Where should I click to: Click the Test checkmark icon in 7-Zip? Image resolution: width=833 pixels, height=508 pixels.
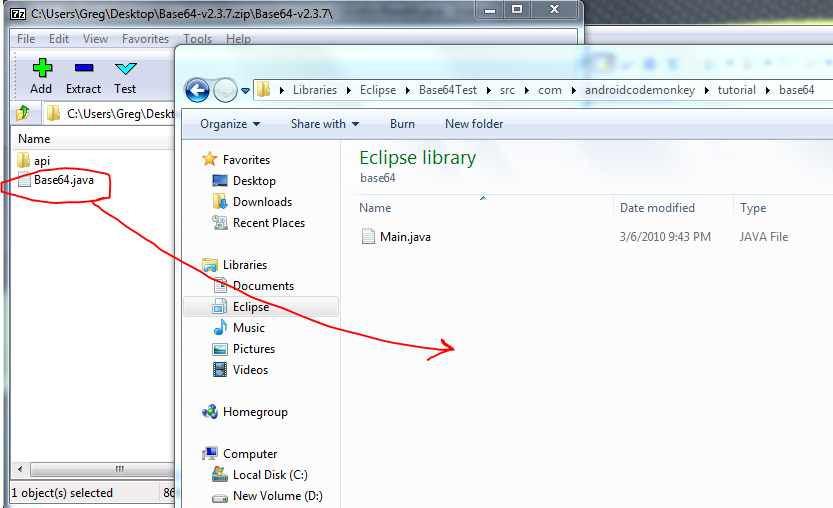pyautogui.click(x=126, y=68)
